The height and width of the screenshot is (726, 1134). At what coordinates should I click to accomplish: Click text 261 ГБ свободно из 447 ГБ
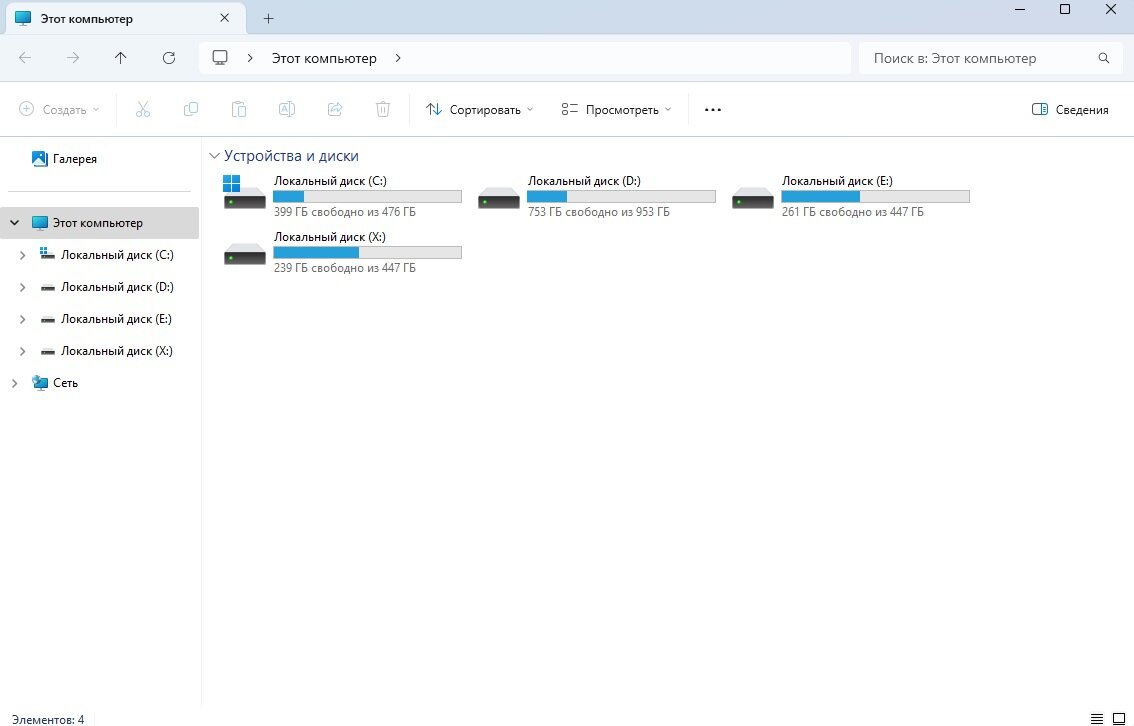(853, 212)
